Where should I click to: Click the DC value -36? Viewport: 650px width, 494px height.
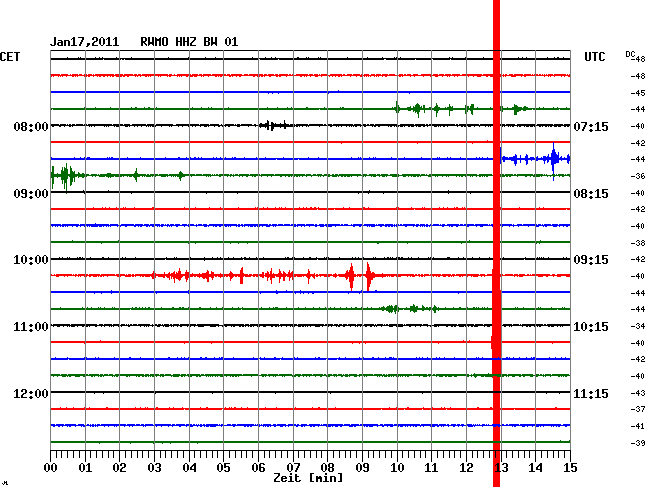[638, 176]
